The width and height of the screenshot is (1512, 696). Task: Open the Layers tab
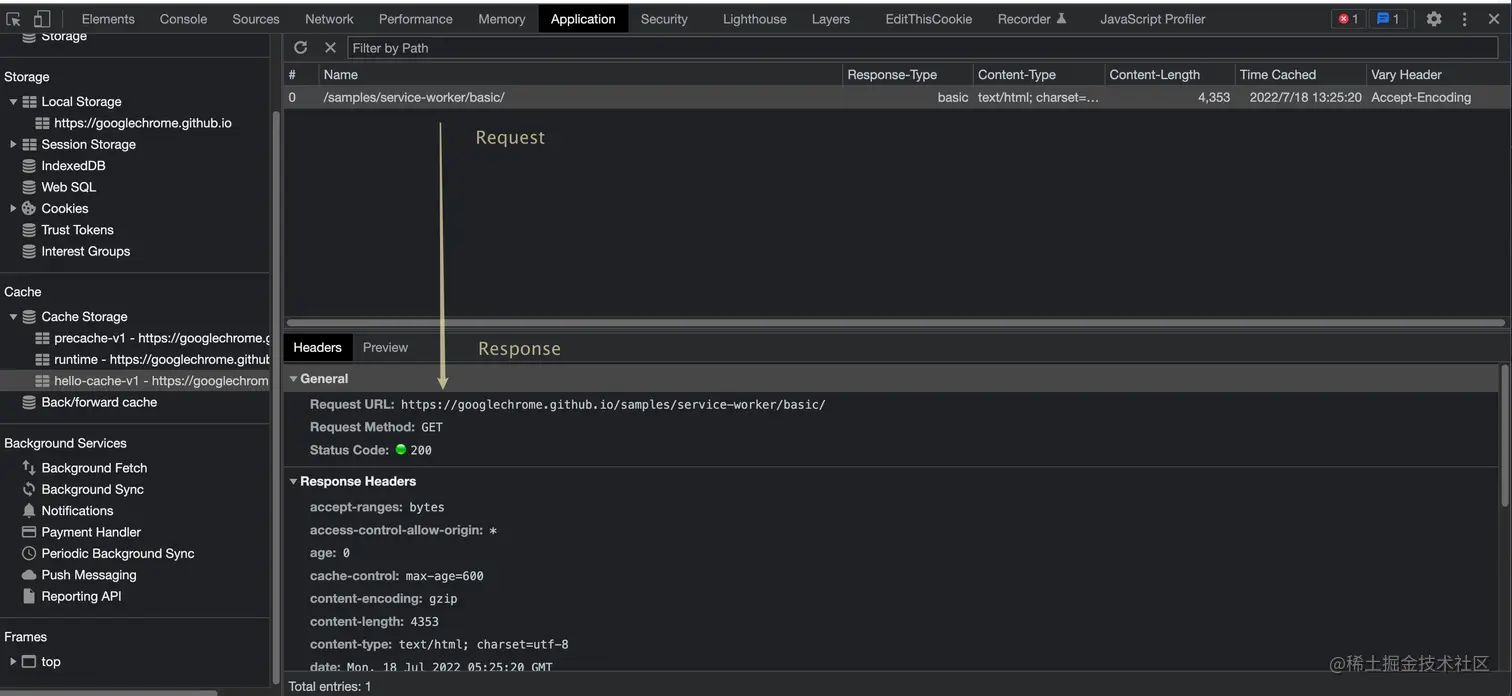click(x=831, y=19)
